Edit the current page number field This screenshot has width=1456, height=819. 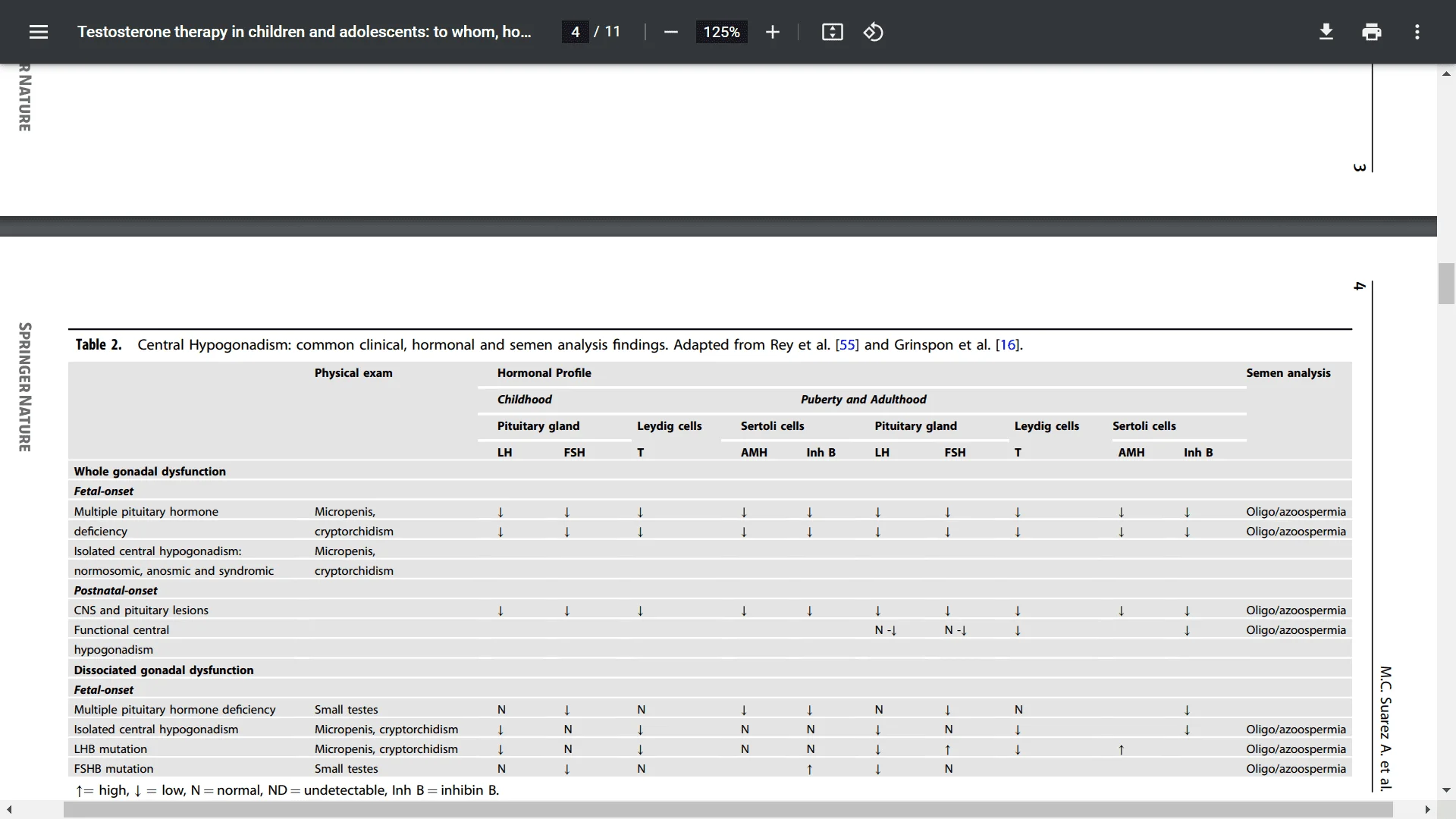(575, 32)
